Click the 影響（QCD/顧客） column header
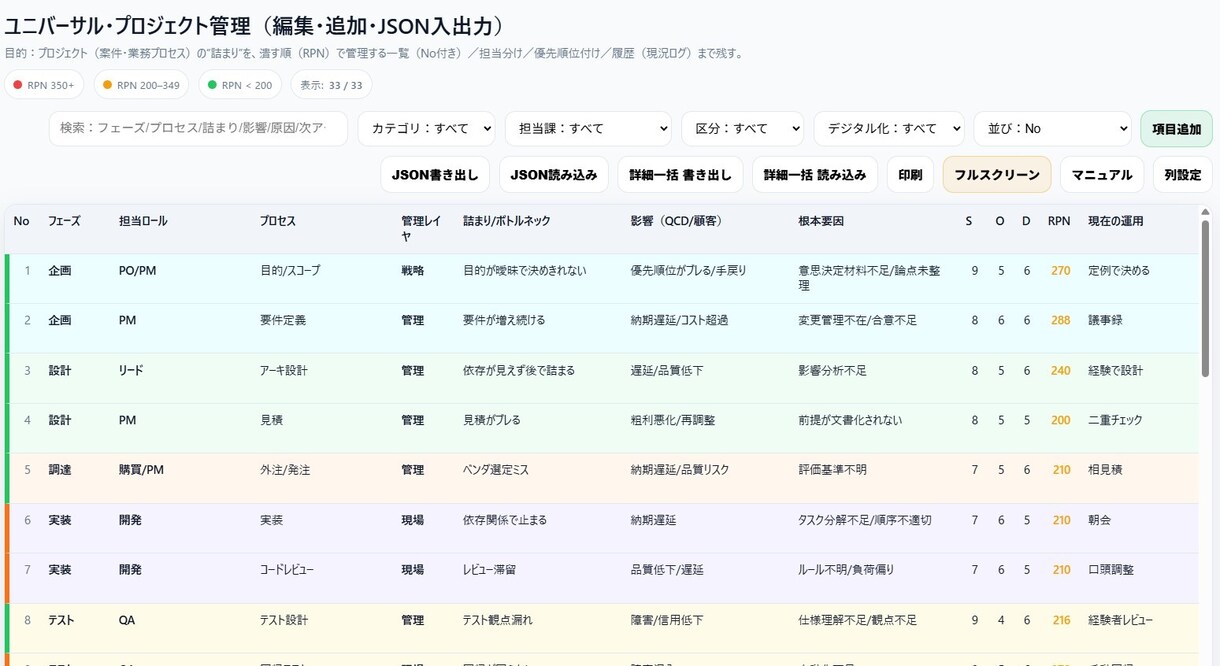Image resolution: width=1220 pixels, height=666 pixels. (677, 221)
